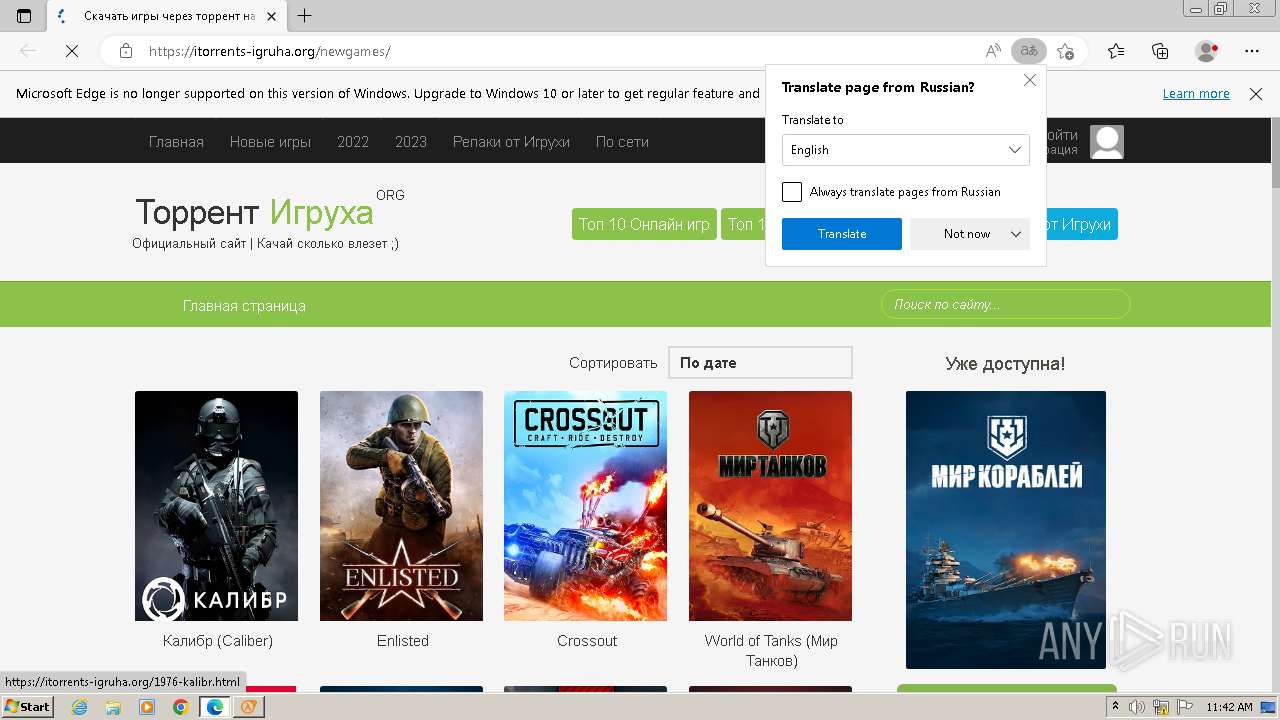Screen dimensions: 1280x720
Task: Open the browser profile icon
Action: click(1207, 51)
